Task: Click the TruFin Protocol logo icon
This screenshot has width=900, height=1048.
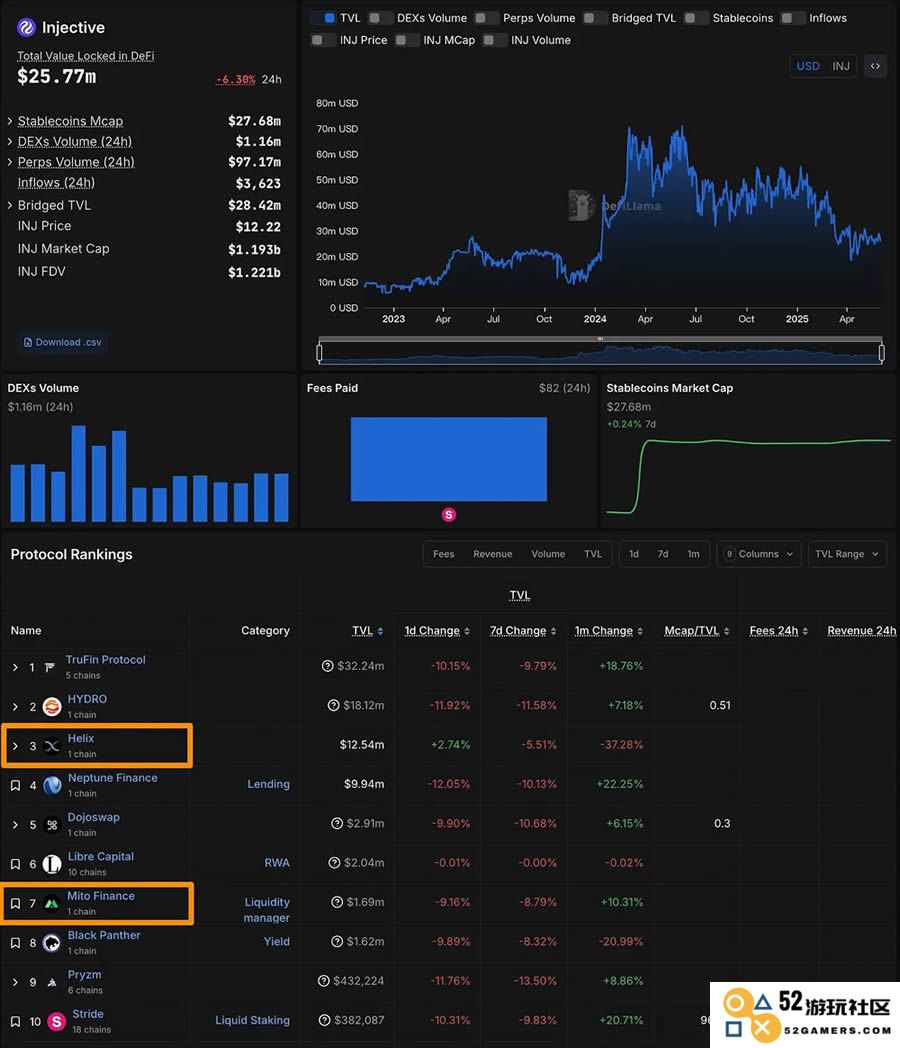Action: tap(49, 667)
